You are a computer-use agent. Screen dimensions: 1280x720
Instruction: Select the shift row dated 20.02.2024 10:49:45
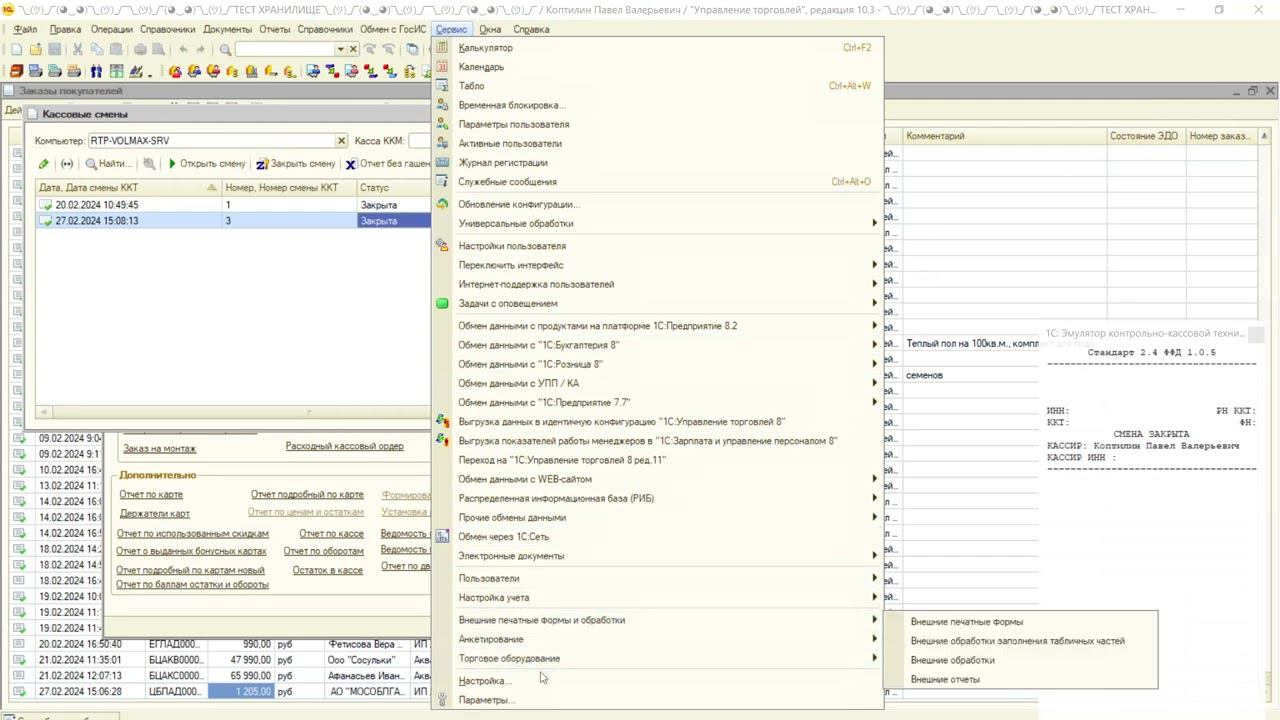click(x=97, y=205)
